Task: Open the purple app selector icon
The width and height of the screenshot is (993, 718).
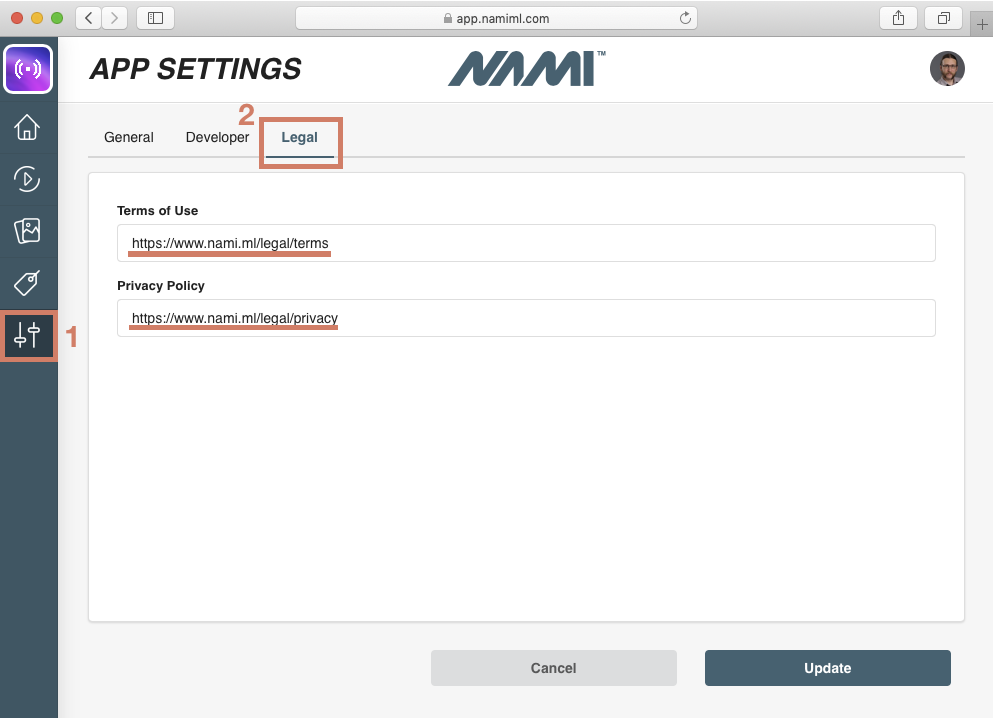Action: pos(28,69)
